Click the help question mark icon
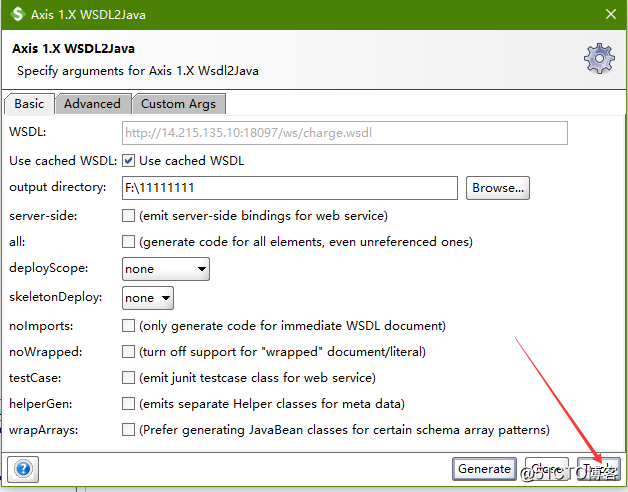This screenshot has height=492, width=628. [23, 468]
